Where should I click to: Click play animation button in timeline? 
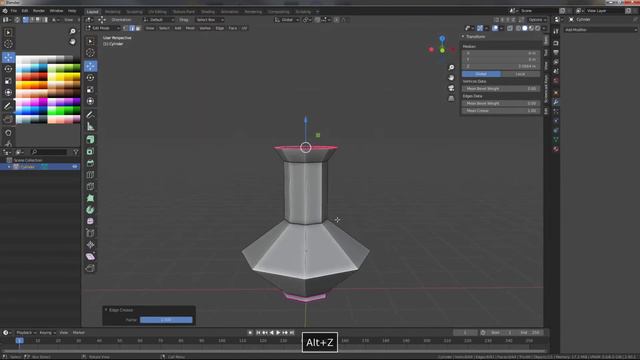(x=278, y=333)
